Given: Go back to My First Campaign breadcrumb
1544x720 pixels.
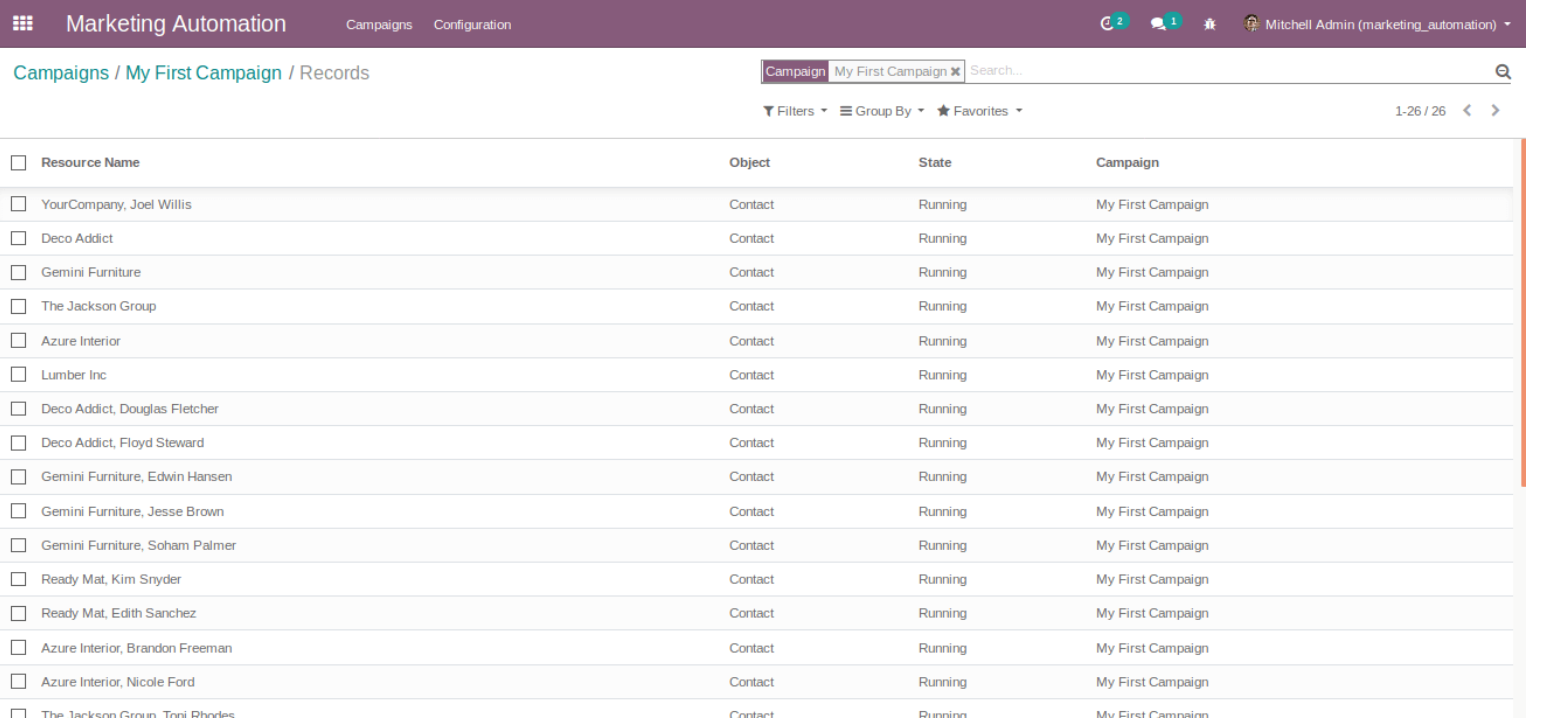Looking at the screenshot, I should 203,73.
